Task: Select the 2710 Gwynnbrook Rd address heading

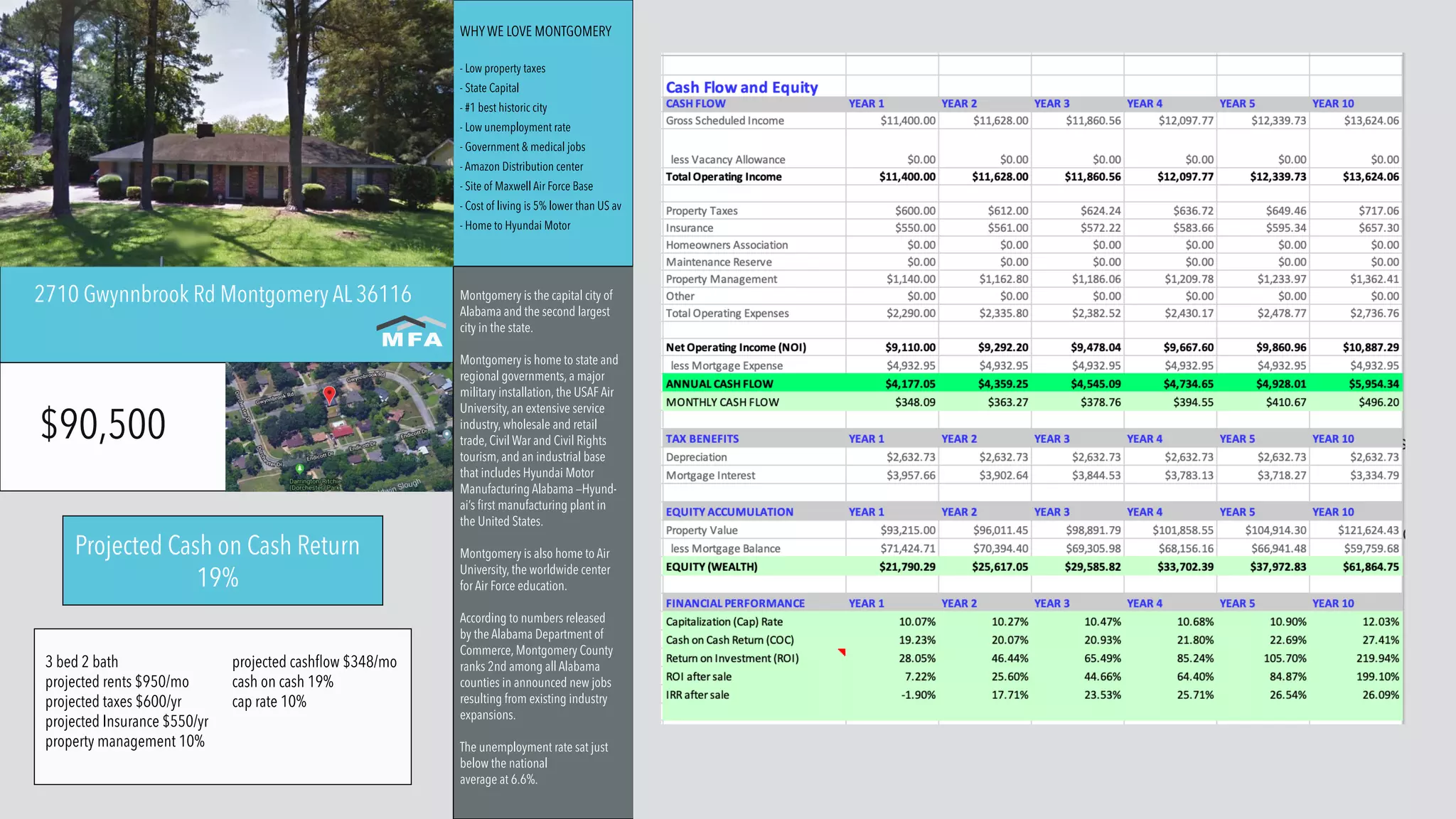Action: pos(223,294)
